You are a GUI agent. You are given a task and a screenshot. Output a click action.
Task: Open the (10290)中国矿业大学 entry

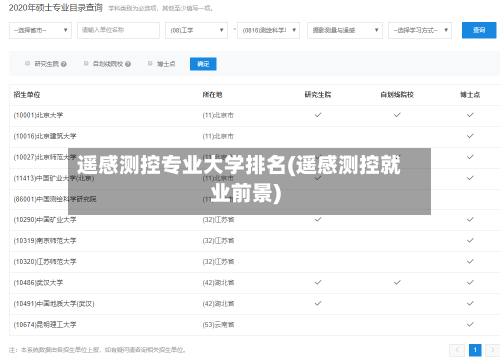[45, 220]
